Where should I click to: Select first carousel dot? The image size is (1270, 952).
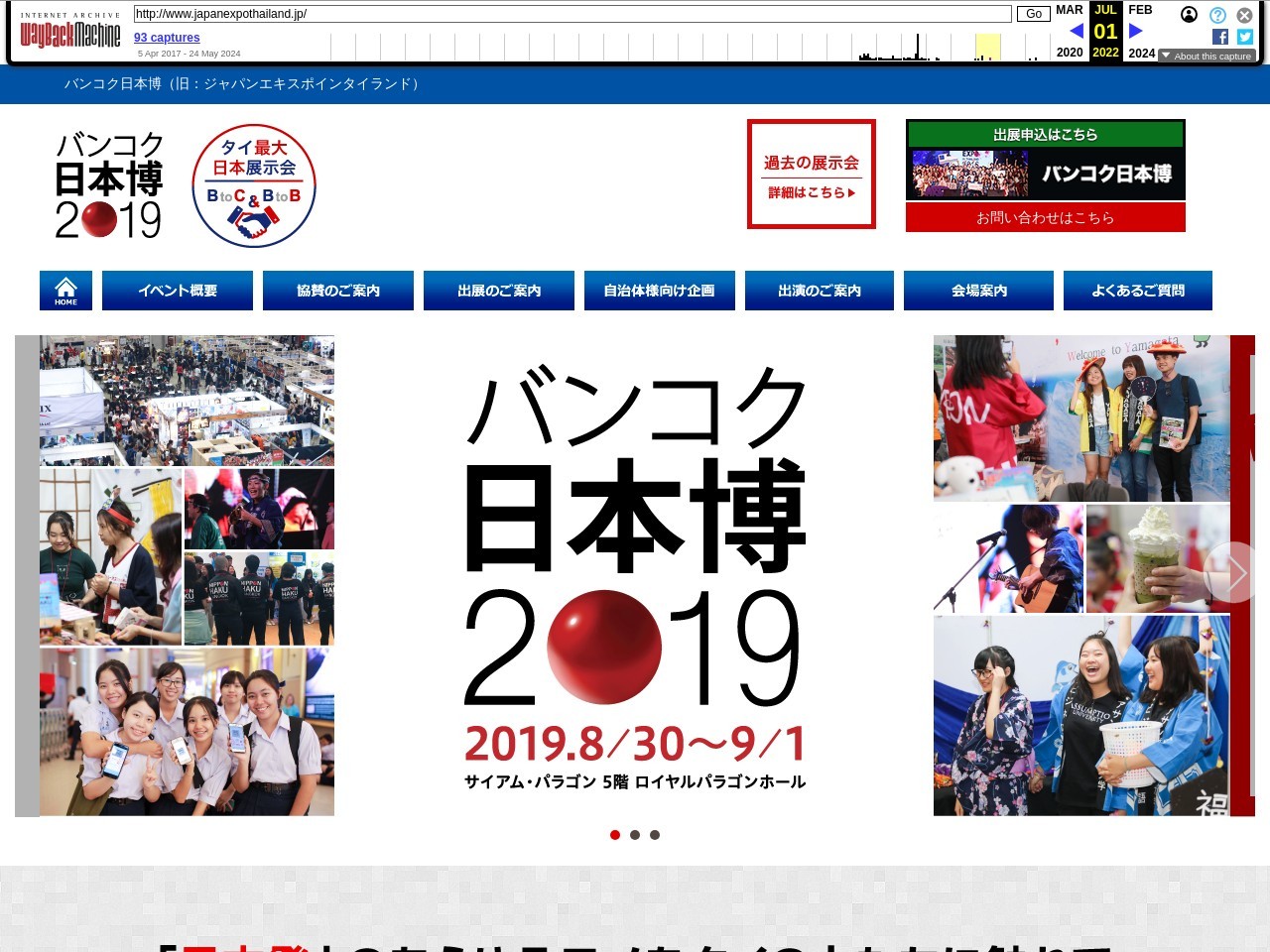click(615, 835)
